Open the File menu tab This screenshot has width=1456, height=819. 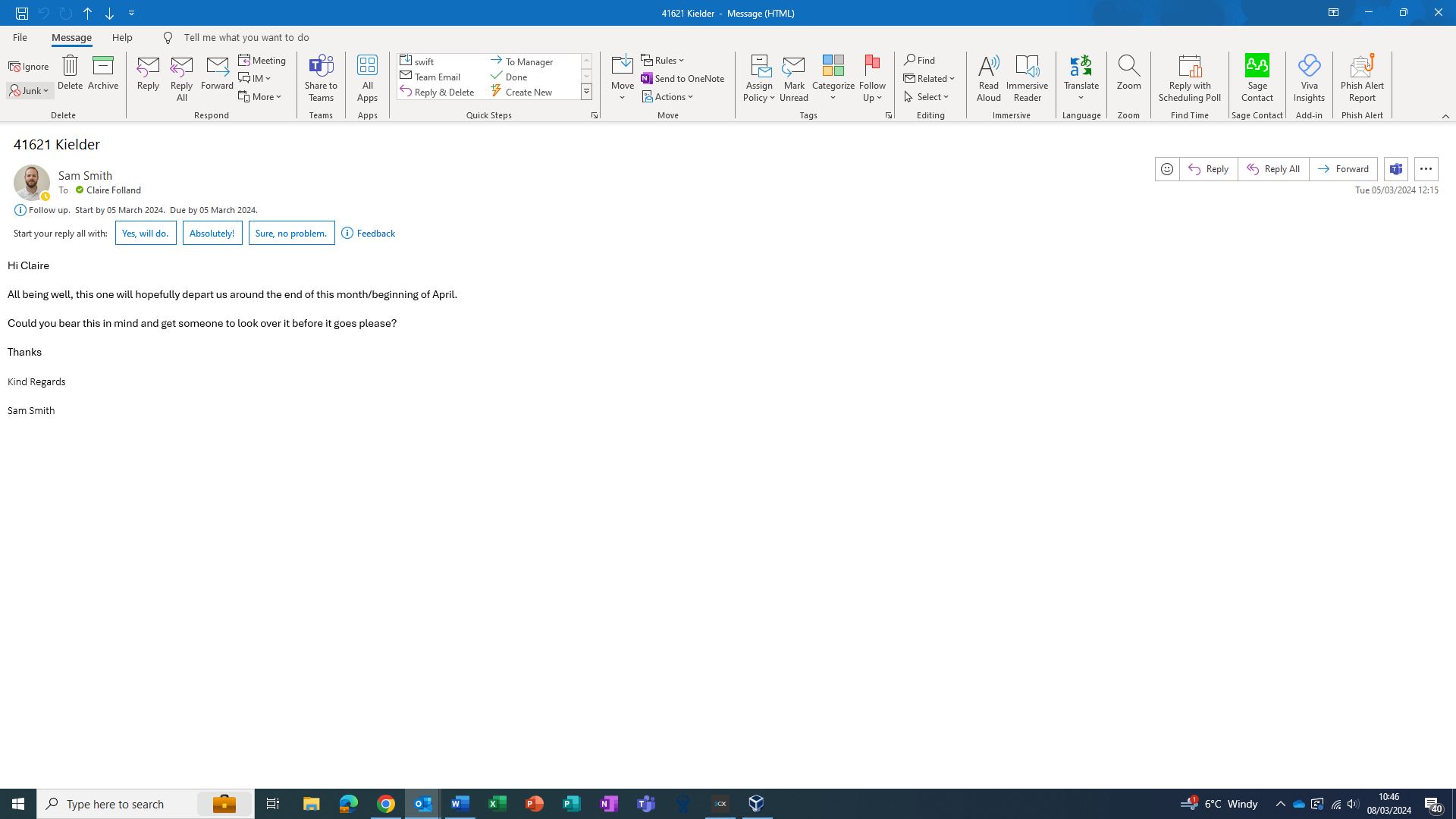[20, 37]
